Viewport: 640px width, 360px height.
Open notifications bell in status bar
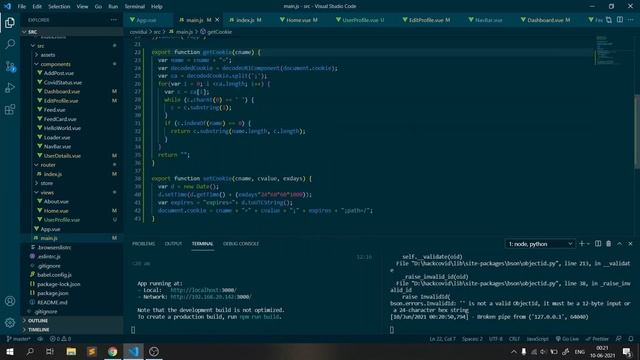631,339
